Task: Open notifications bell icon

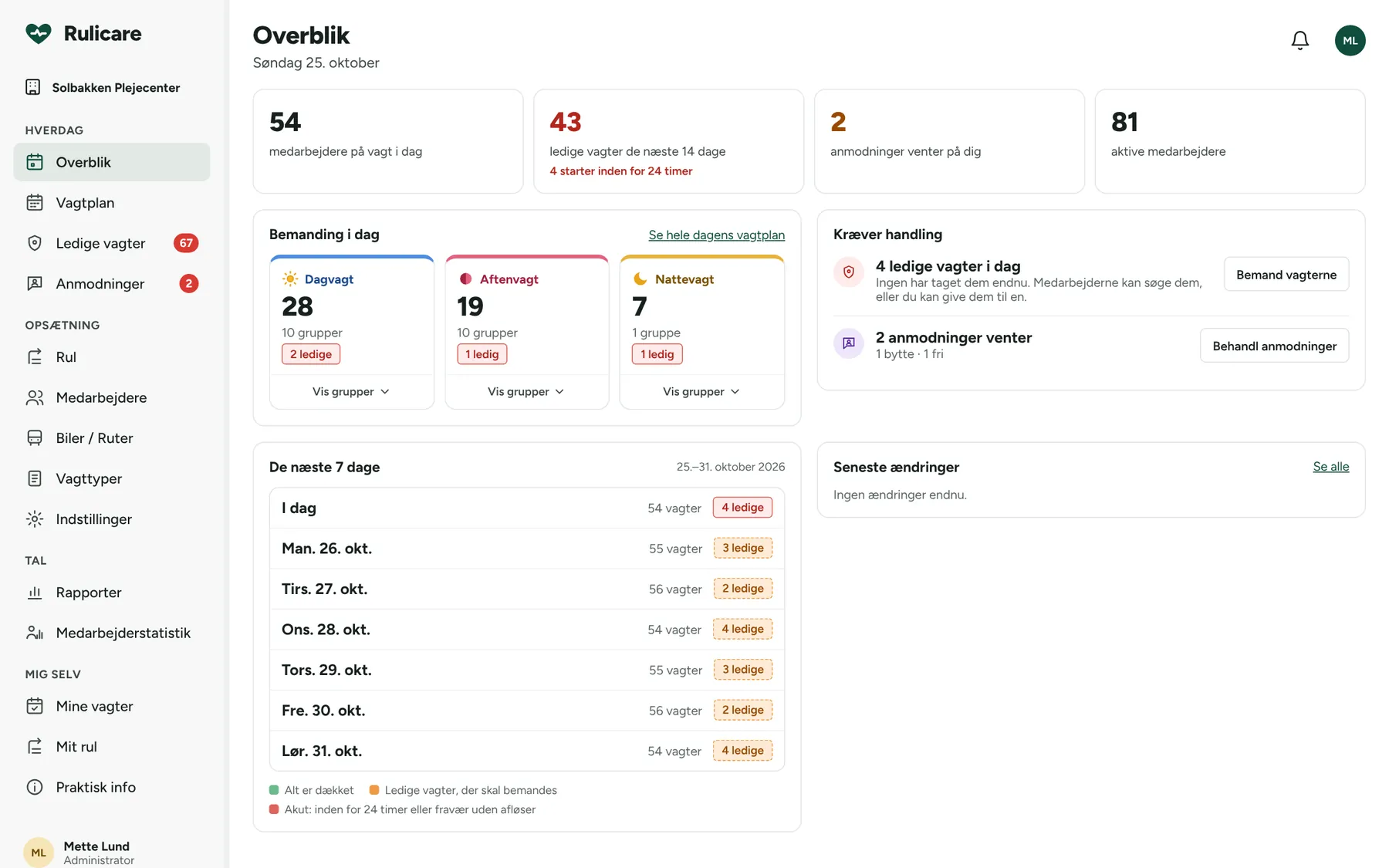Action: click(1299, 40)
